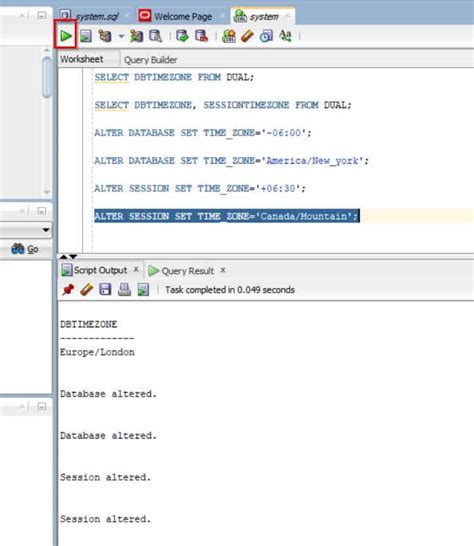Click the left panel scroll up arrow

(47, 51)
